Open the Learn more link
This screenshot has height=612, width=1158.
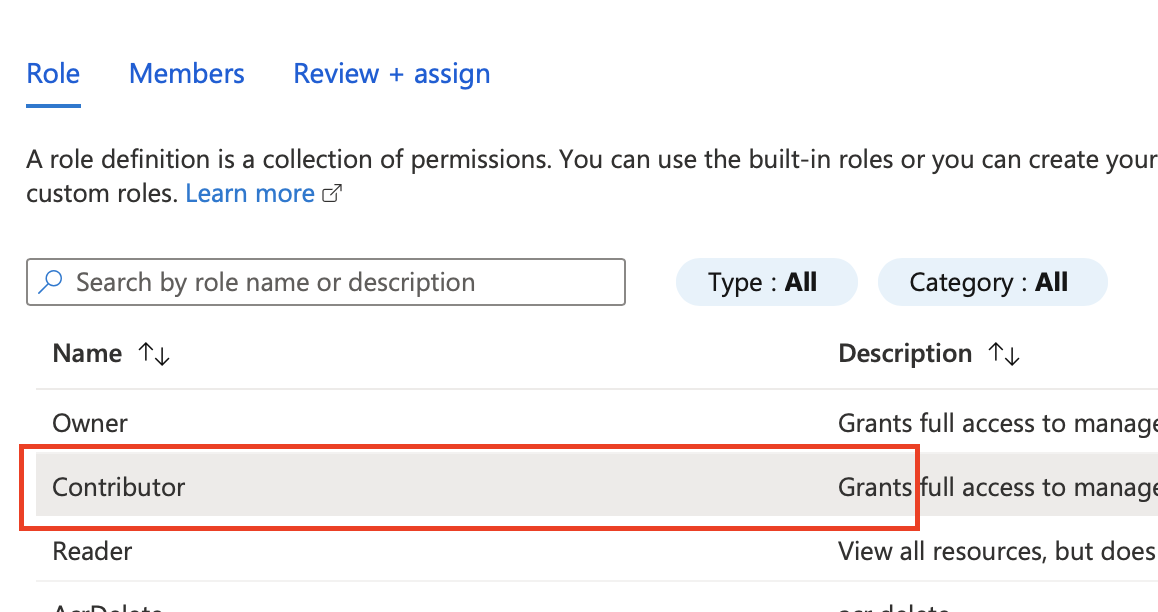pyautogui.click(x=250, y=194)
